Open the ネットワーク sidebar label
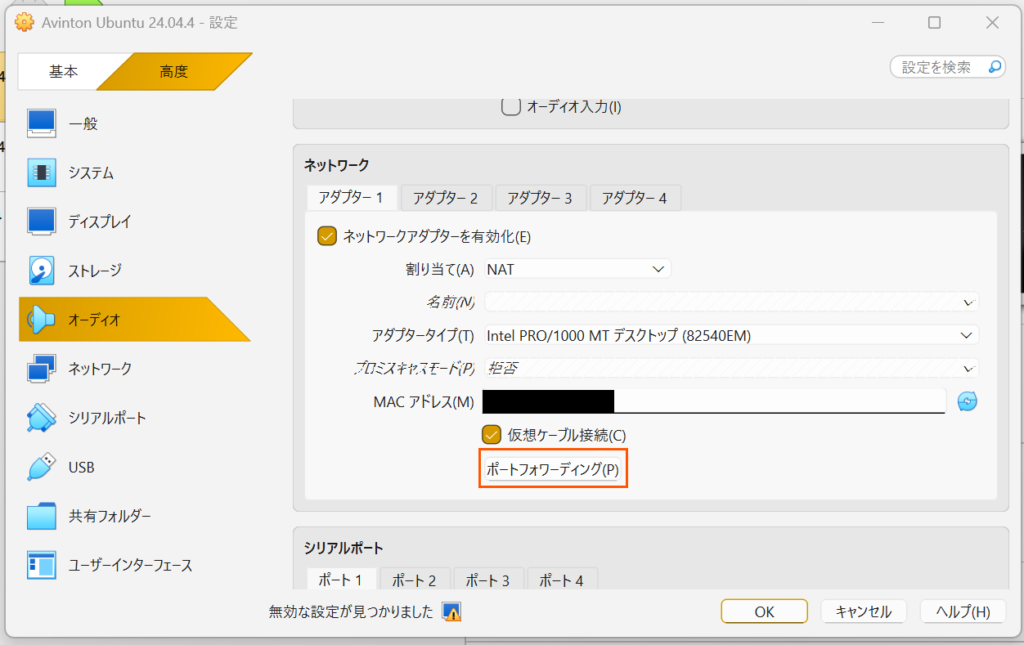The image size is (1024, 645). point(100,368)
